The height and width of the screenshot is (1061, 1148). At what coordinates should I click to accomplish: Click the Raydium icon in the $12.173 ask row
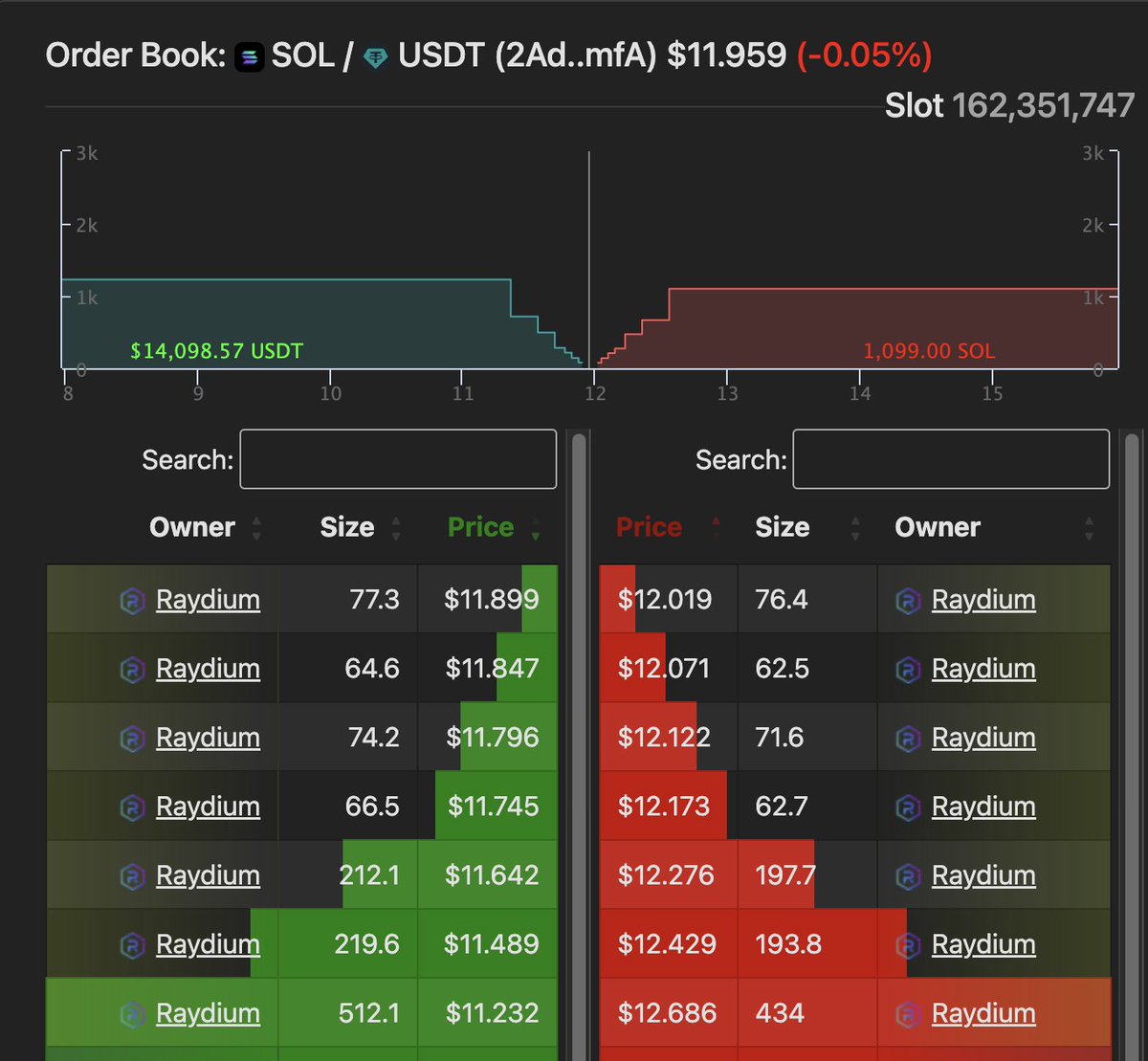point(908,807)
